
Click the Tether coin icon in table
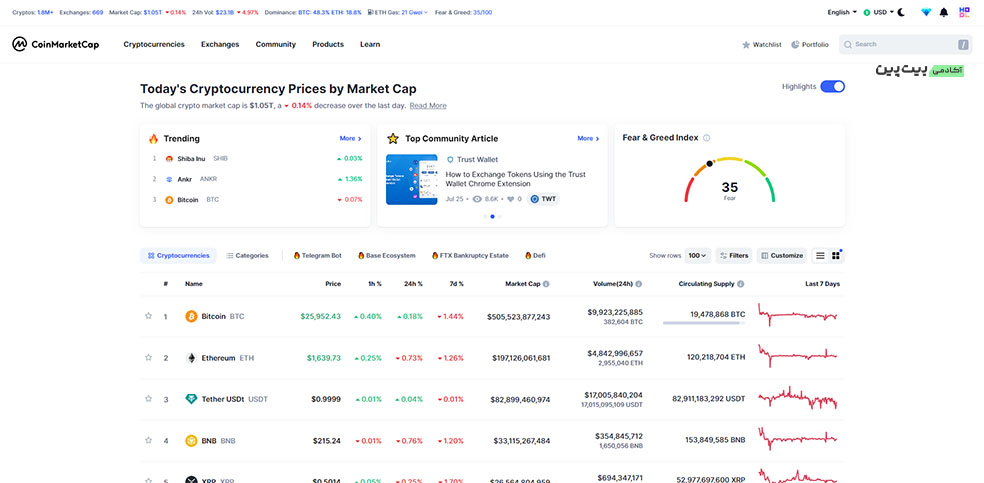pyautogui.click(x=191, y=399)
